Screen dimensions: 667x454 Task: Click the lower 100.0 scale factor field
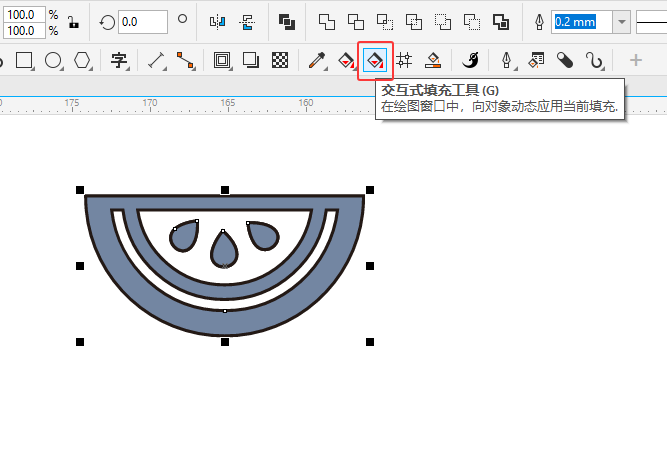pos(24,31)
